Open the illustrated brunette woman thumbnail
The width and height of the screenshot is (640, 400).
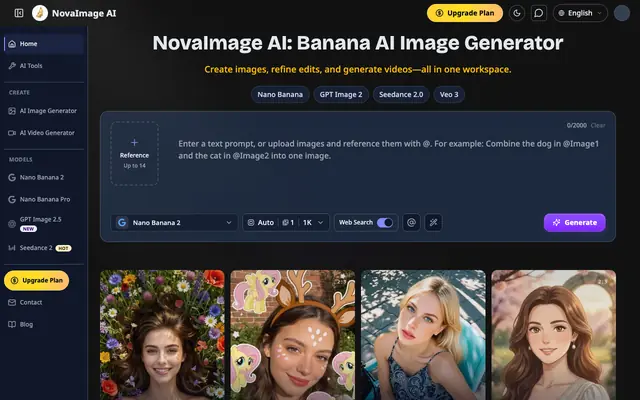click(553, 335)
